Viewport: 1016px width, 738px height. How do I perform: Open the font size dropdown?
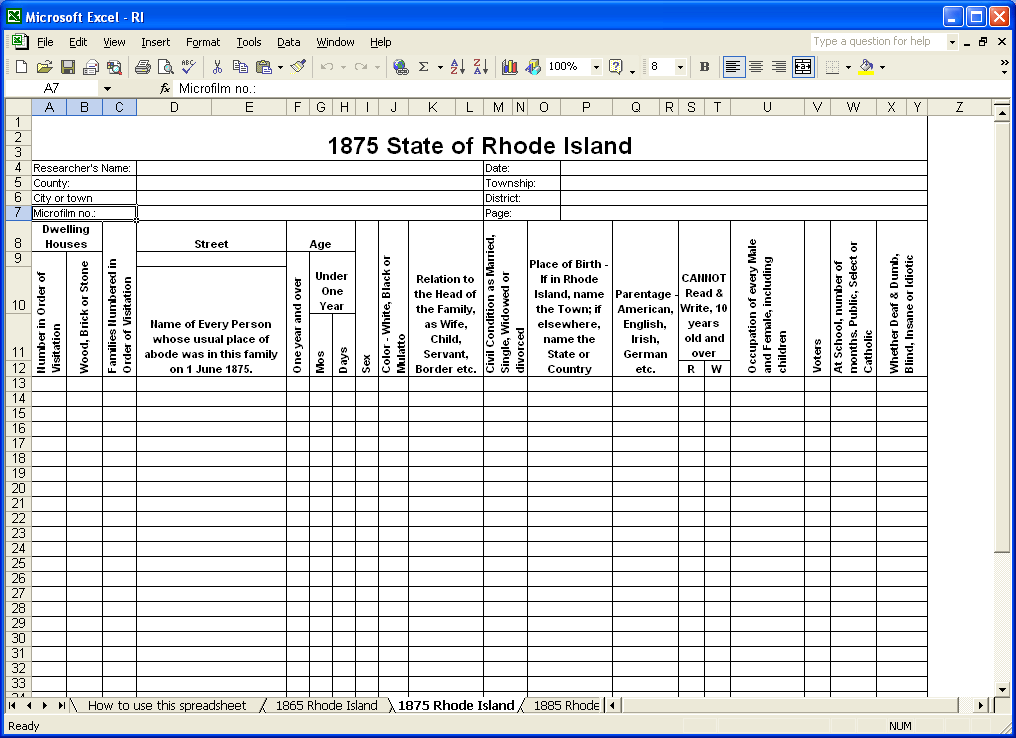click(680, 67)
